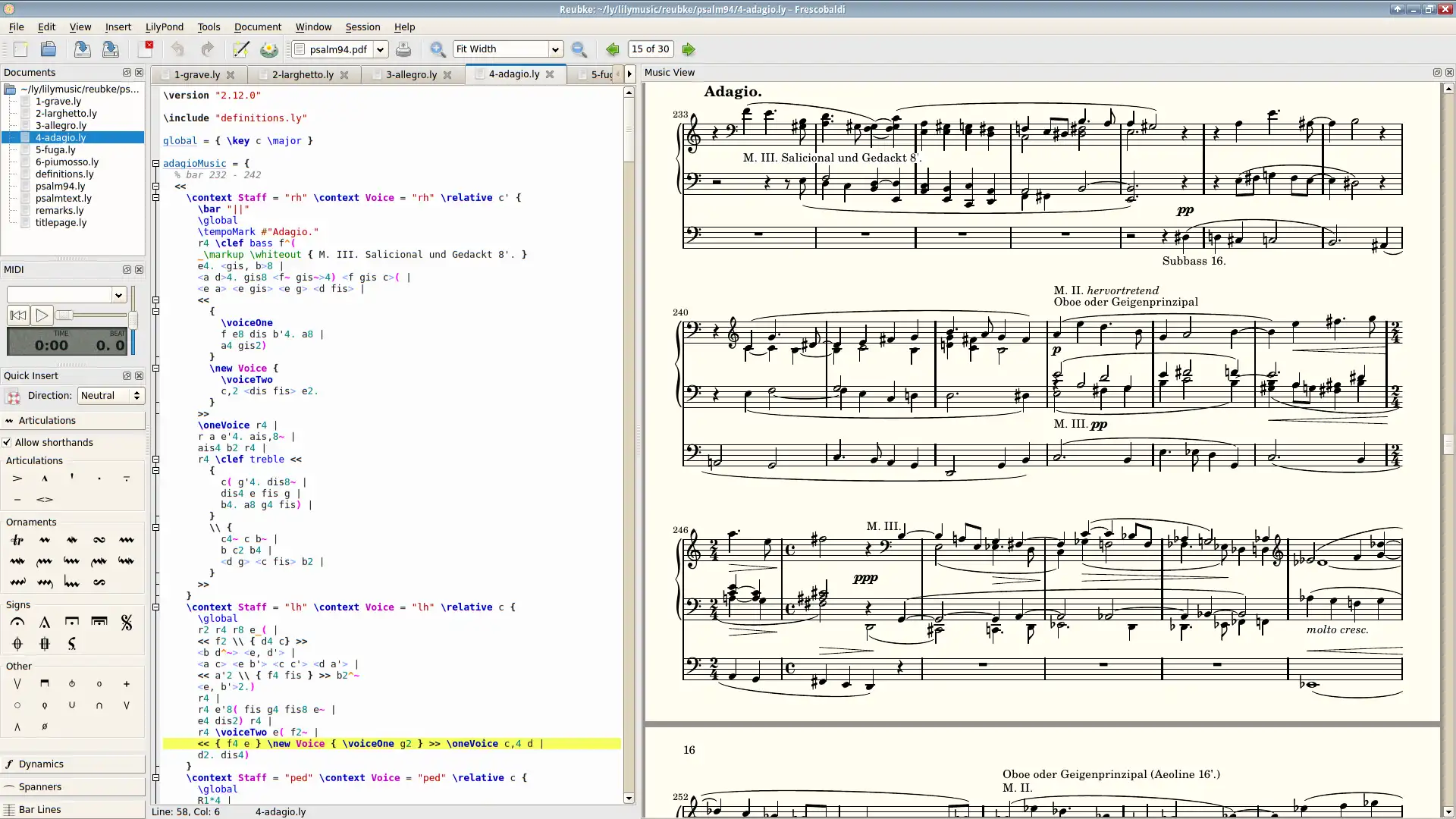Screen dimensions: 1456x819
Task: Click the MIDI play button icon
Action: coord(41,316)
